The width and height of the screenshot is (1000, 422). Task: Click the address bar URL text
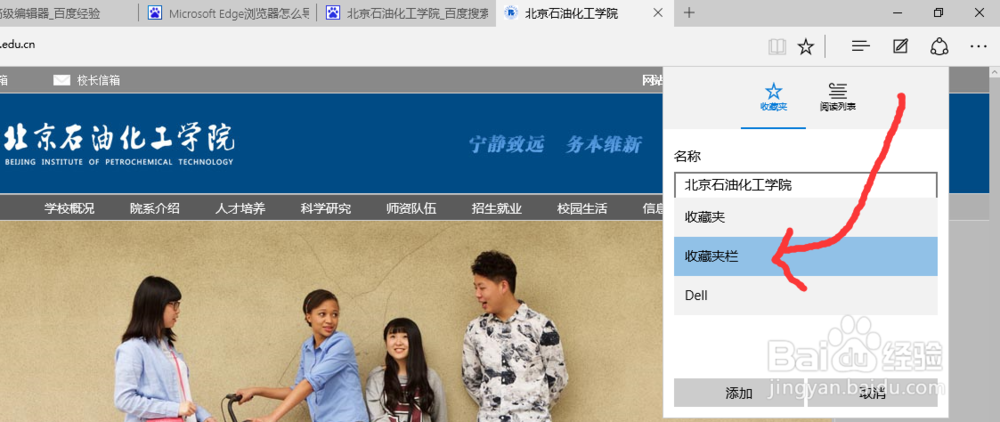click(x=18, y=45)
